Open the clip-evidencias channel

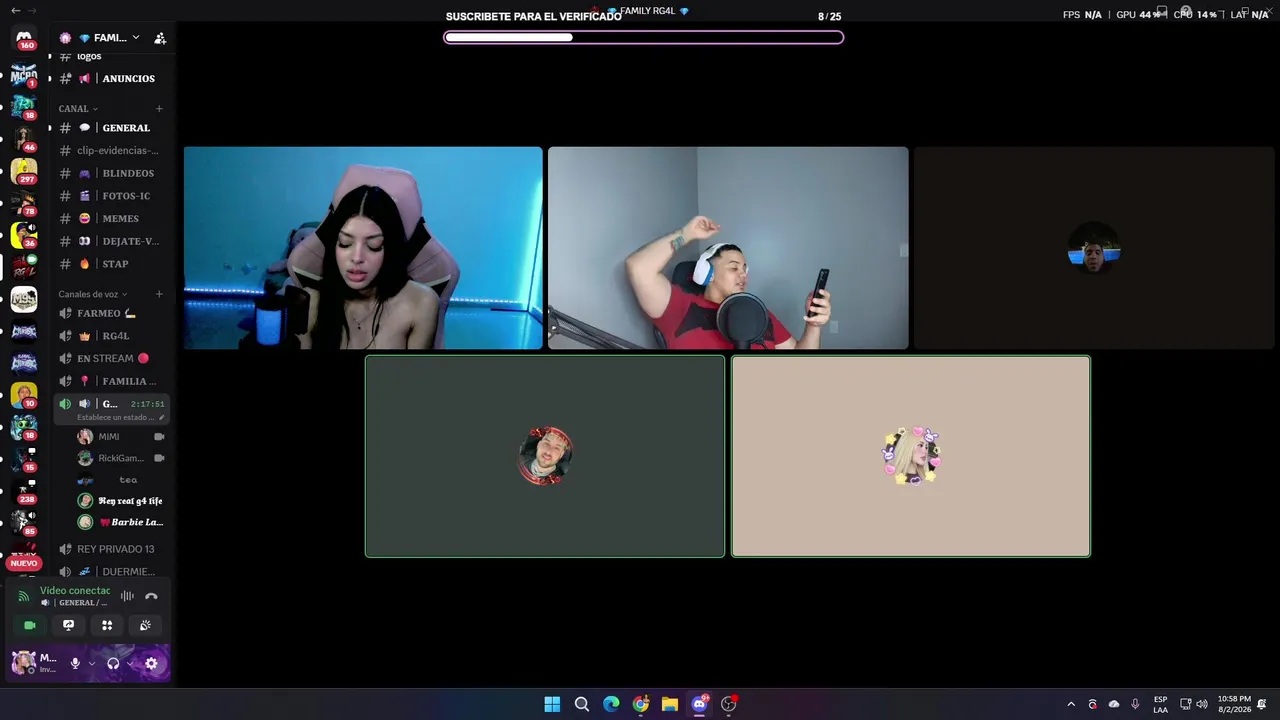tap(111, 150)
